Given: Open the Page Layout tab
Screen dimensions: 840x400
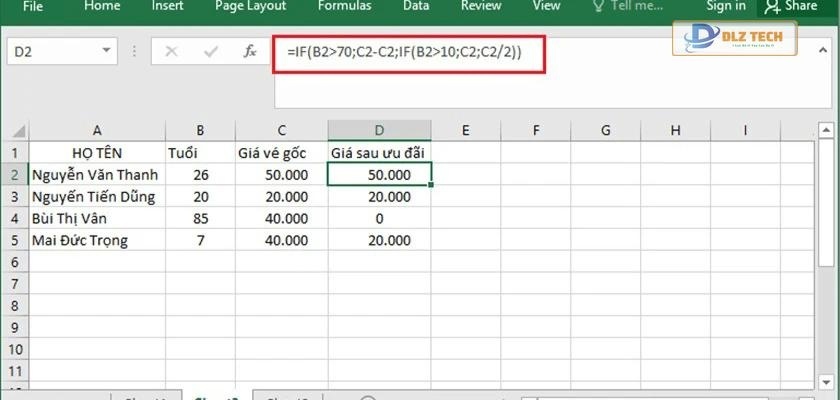Looking at the screenshot, I should (x=251, y=6).
